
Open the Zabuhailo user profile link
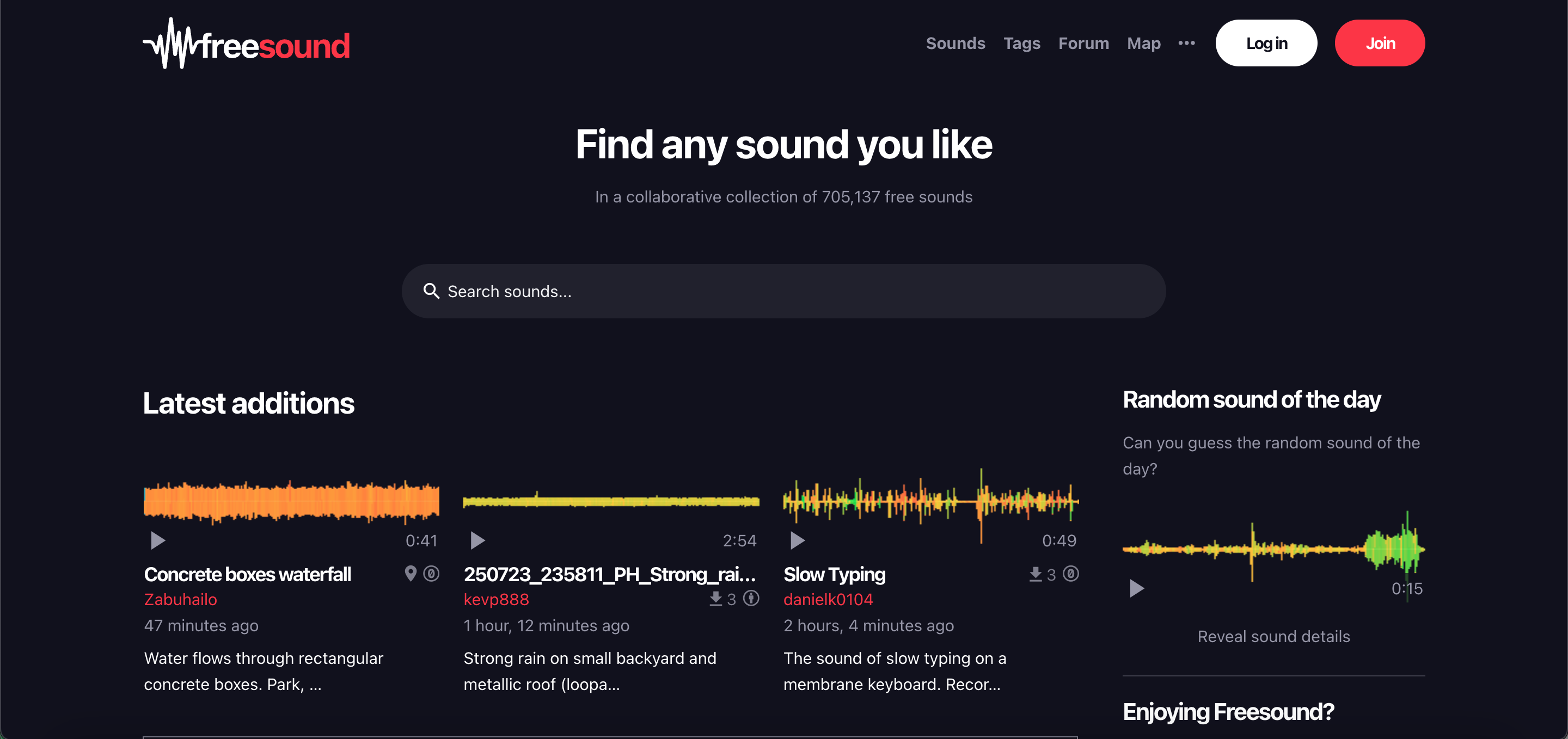click(x=180, y=600)
